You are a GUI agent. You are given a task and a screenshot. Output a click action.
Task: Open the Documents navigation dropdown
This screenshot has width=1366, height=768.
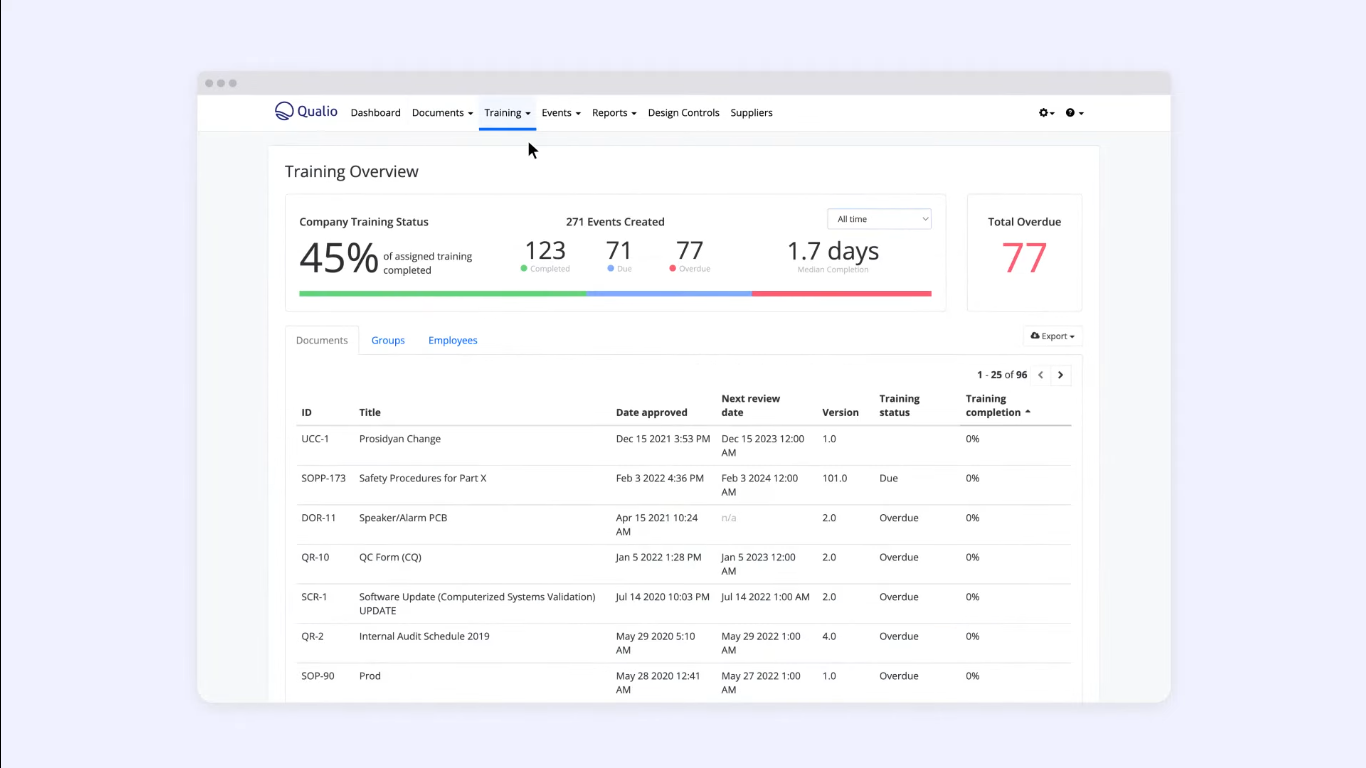442,113
